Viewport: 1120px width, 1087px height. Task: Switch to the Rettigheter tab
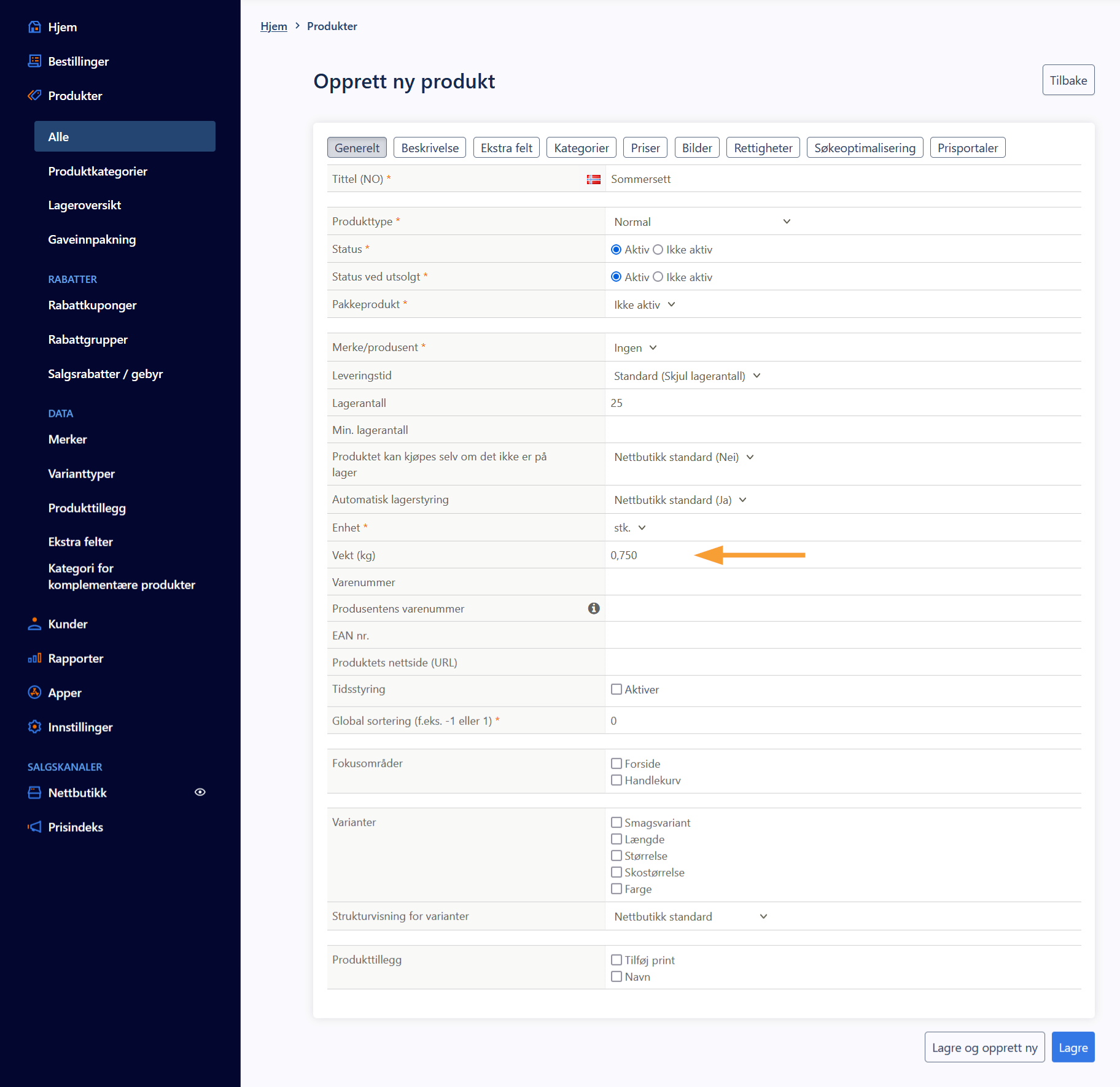pyautogui.click(x=763, y=148)
